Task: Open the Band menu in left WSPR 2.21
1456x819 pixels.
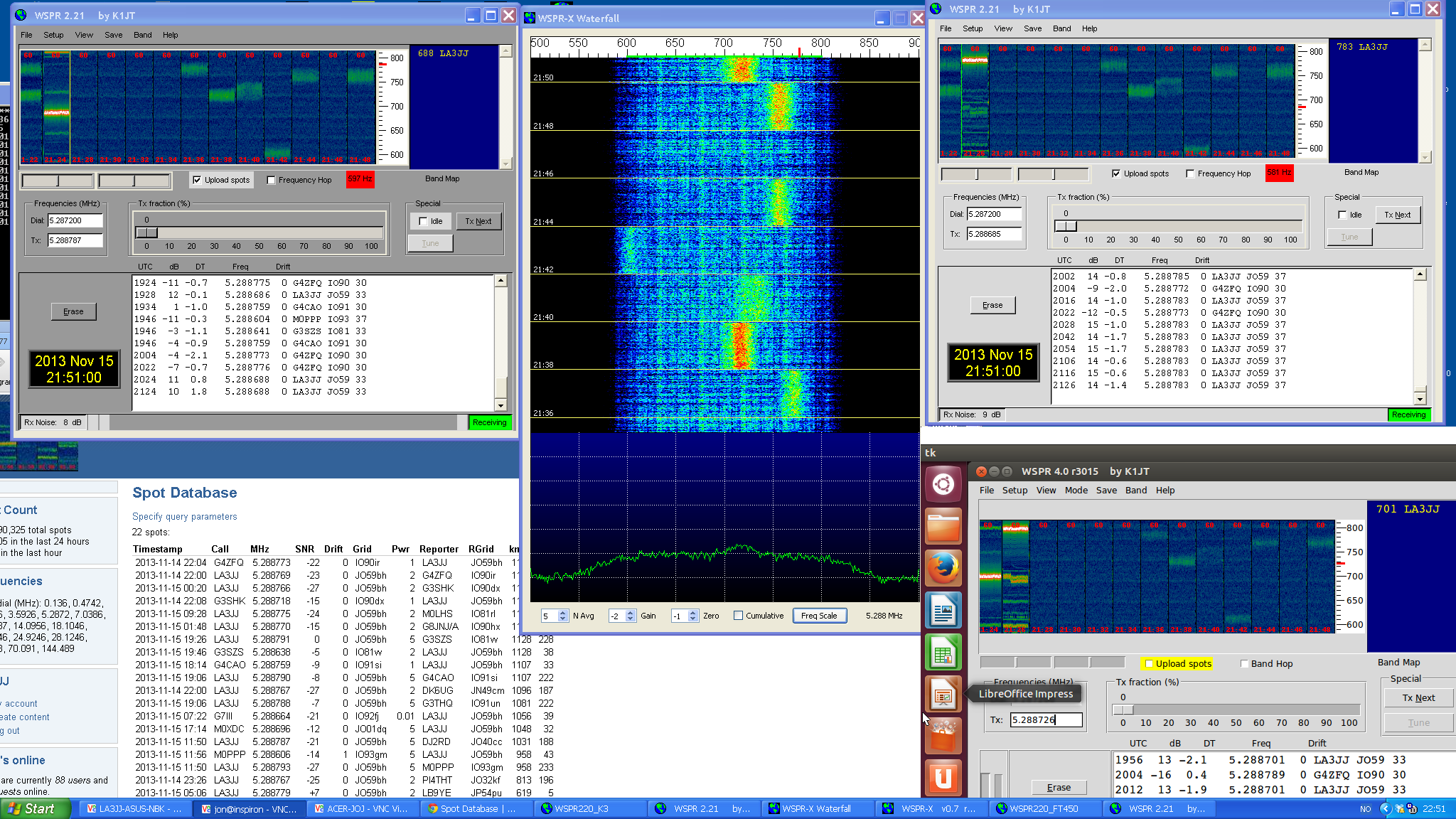Action: tap(142, 35)
